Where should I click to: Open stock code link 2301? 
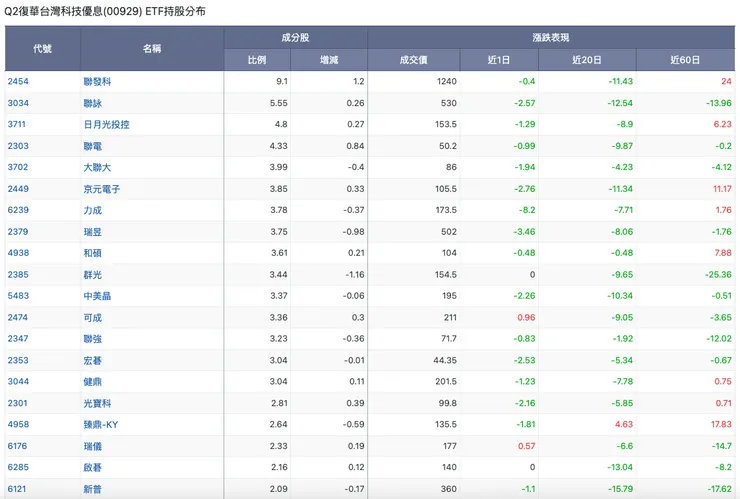[17, 403]
